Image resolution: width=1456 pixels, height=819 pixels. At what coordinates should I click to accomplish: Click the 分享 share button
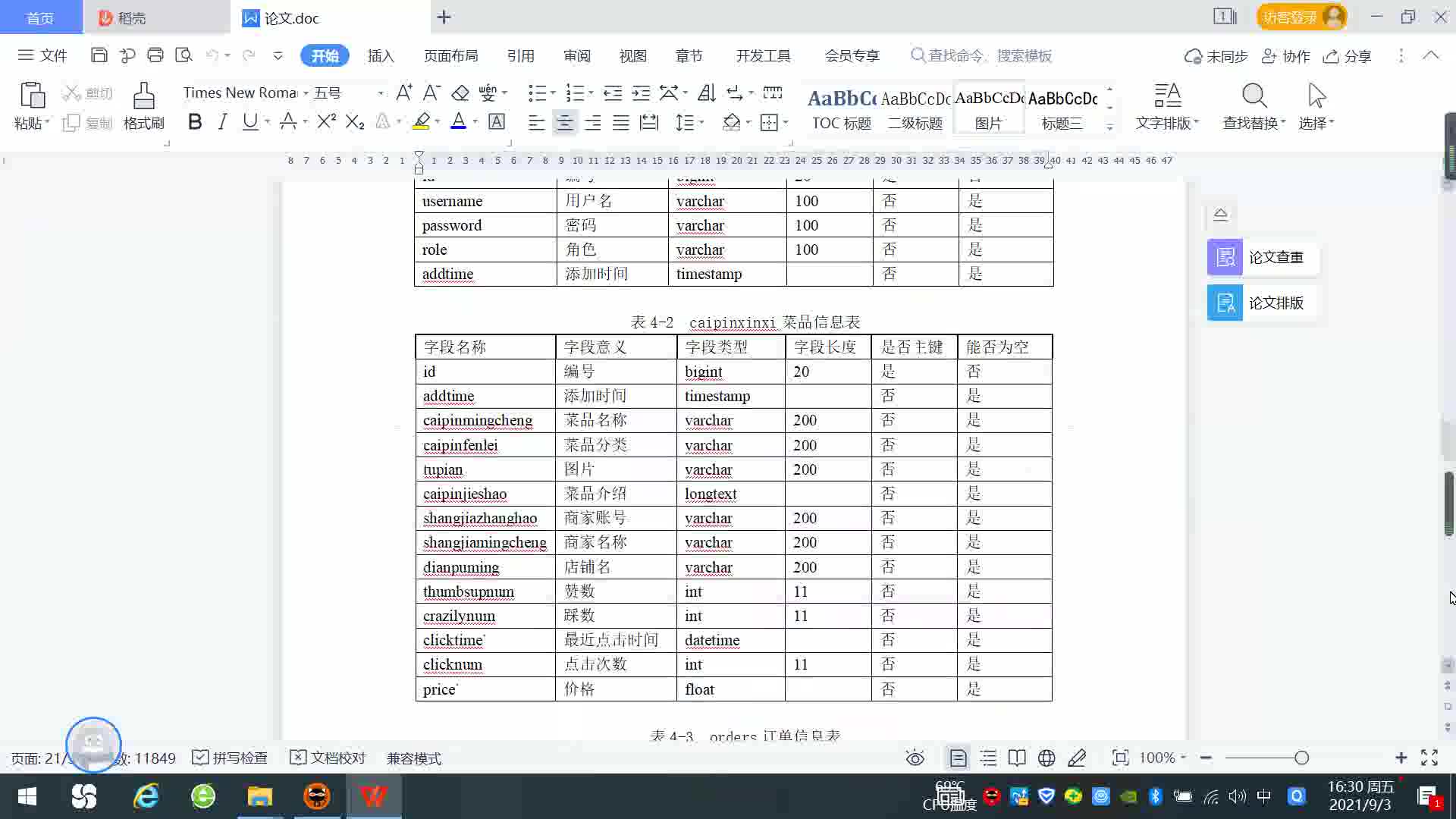coord(1348,56)
